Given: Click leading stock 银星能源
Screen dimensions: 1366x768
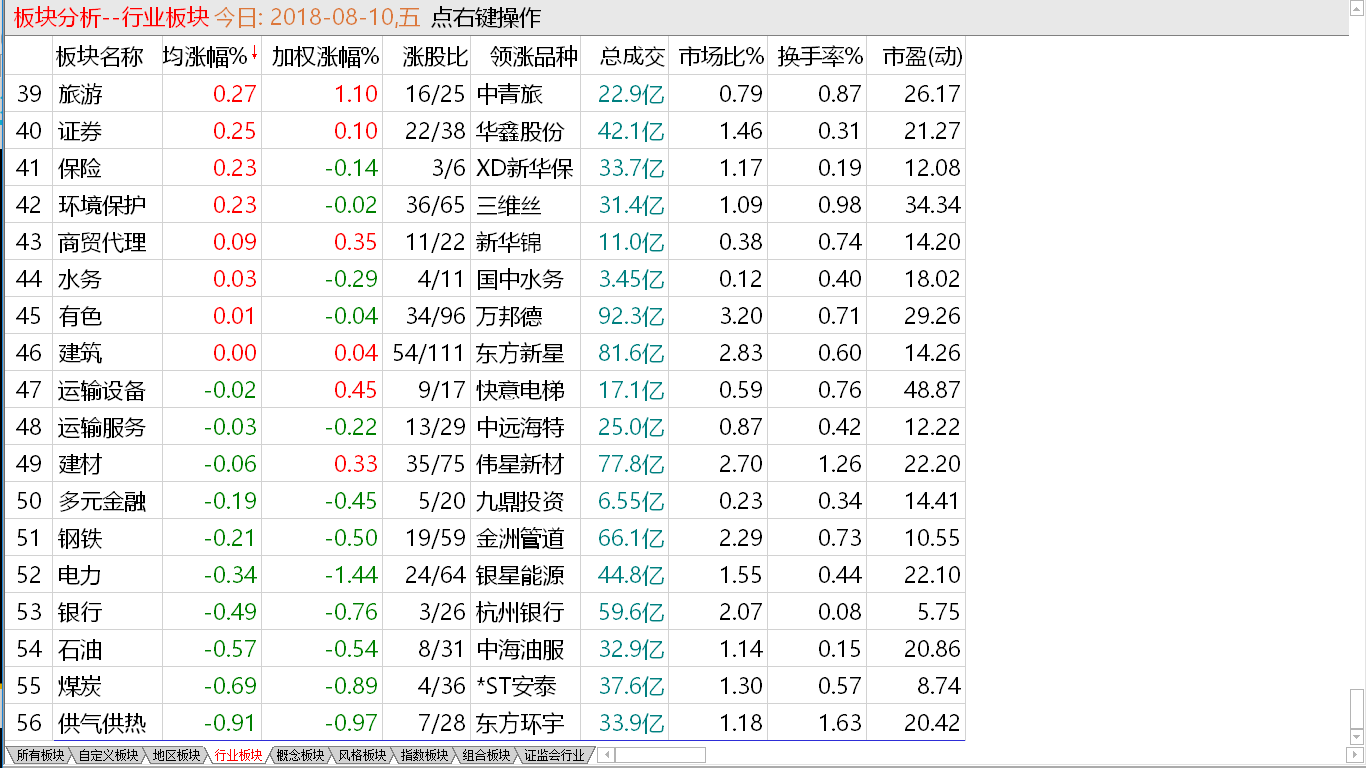Looking at the screenshot, I should pos(521,575).
